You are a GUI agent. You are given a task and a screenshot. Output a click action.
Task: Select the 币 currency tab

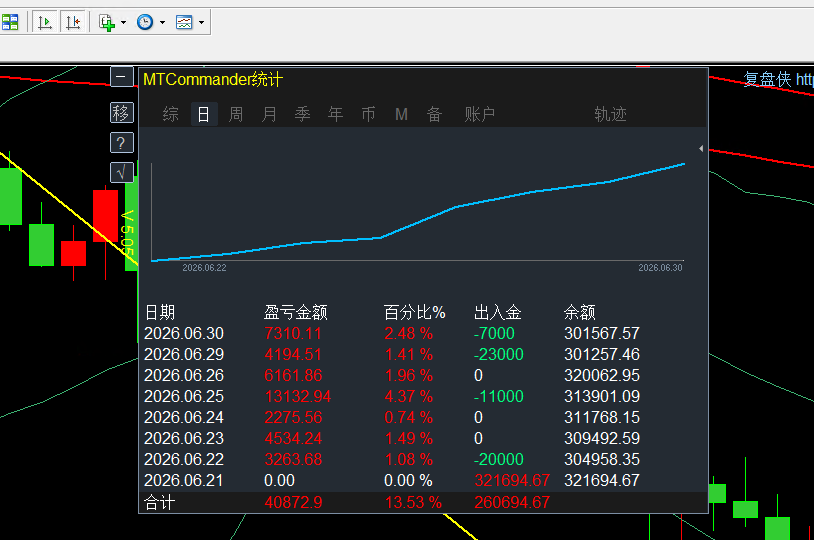click(369, 114)
